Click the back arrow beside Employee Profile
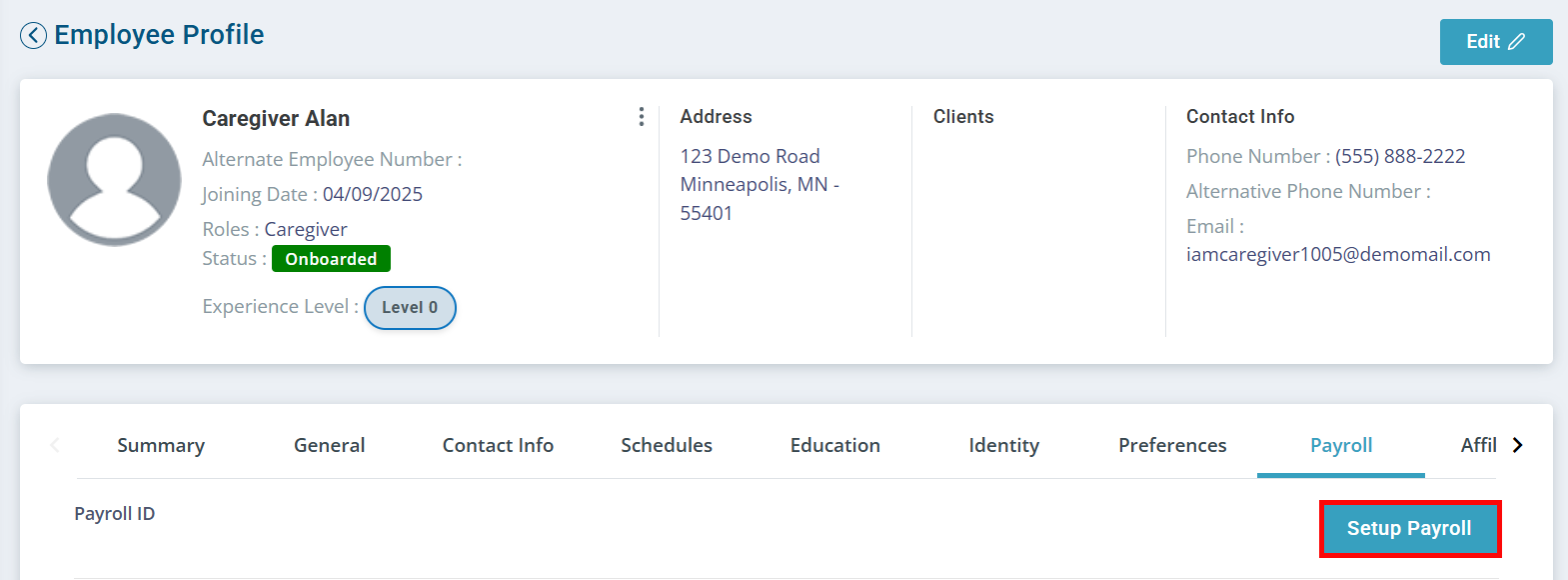The width and height of the screenshot is (1568, 580). [x=33, y=36]
